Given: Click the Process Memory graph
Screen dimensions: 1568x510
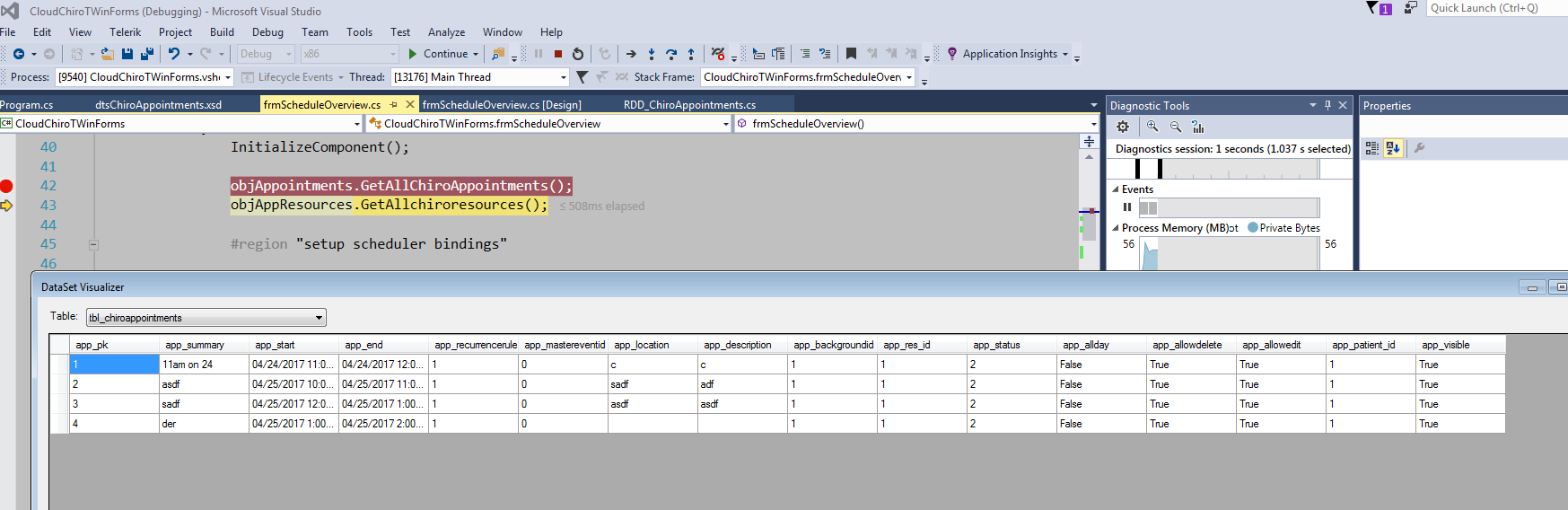Looking at the screenshot, I should tap(1229, 253).
